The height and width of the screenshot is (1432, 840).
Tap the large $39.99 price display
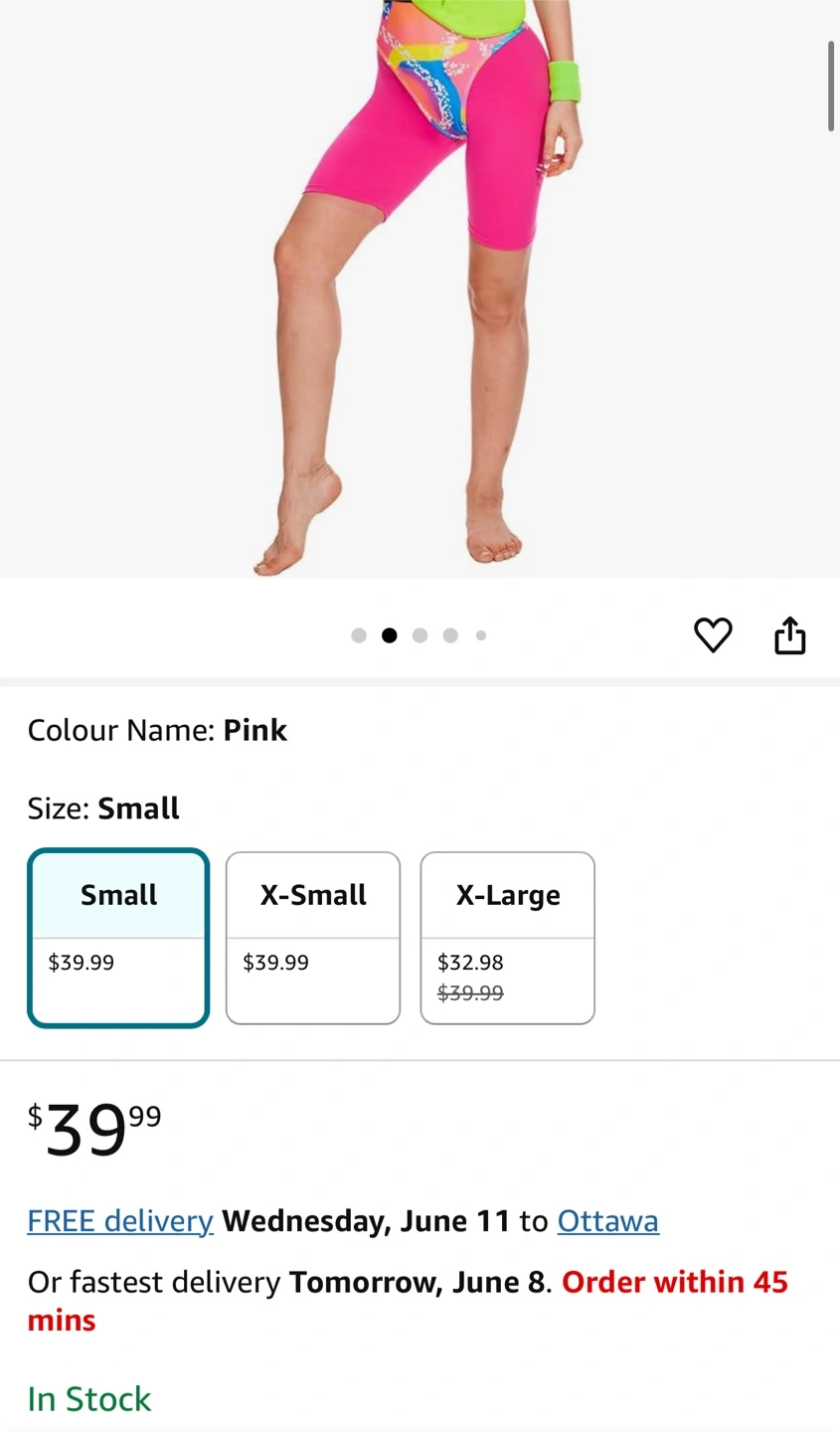(94, 1131)
